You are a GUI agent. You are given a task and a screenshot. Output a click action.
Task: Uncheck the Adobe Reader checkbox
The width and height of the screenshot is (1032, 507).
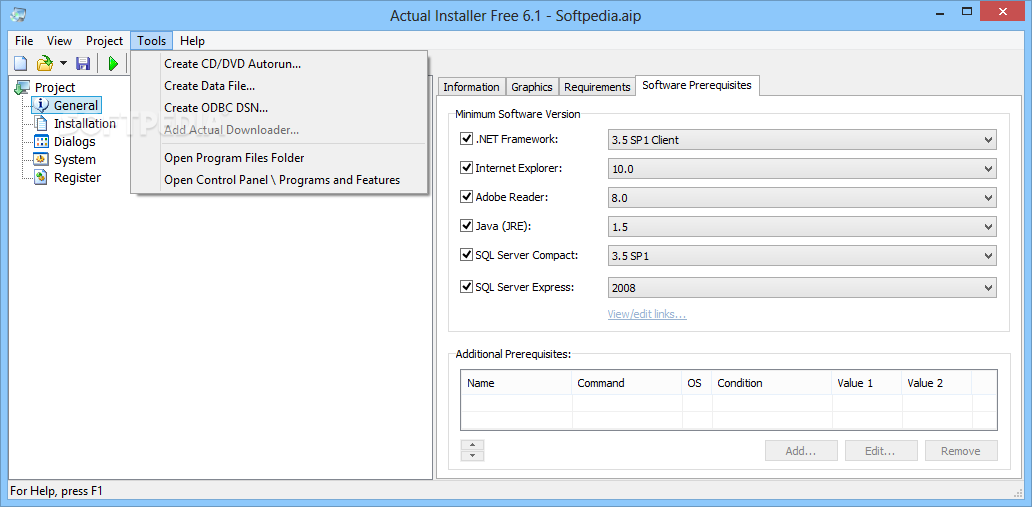point(467,196)
